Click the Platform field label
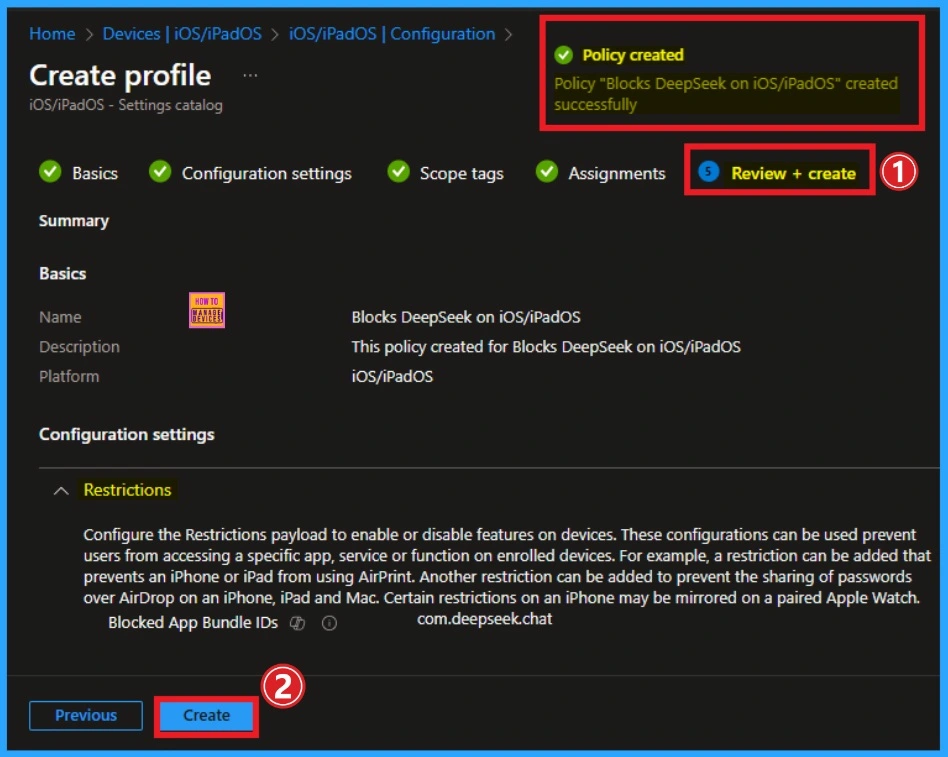 pyautogui.click(x=69, y=376)
